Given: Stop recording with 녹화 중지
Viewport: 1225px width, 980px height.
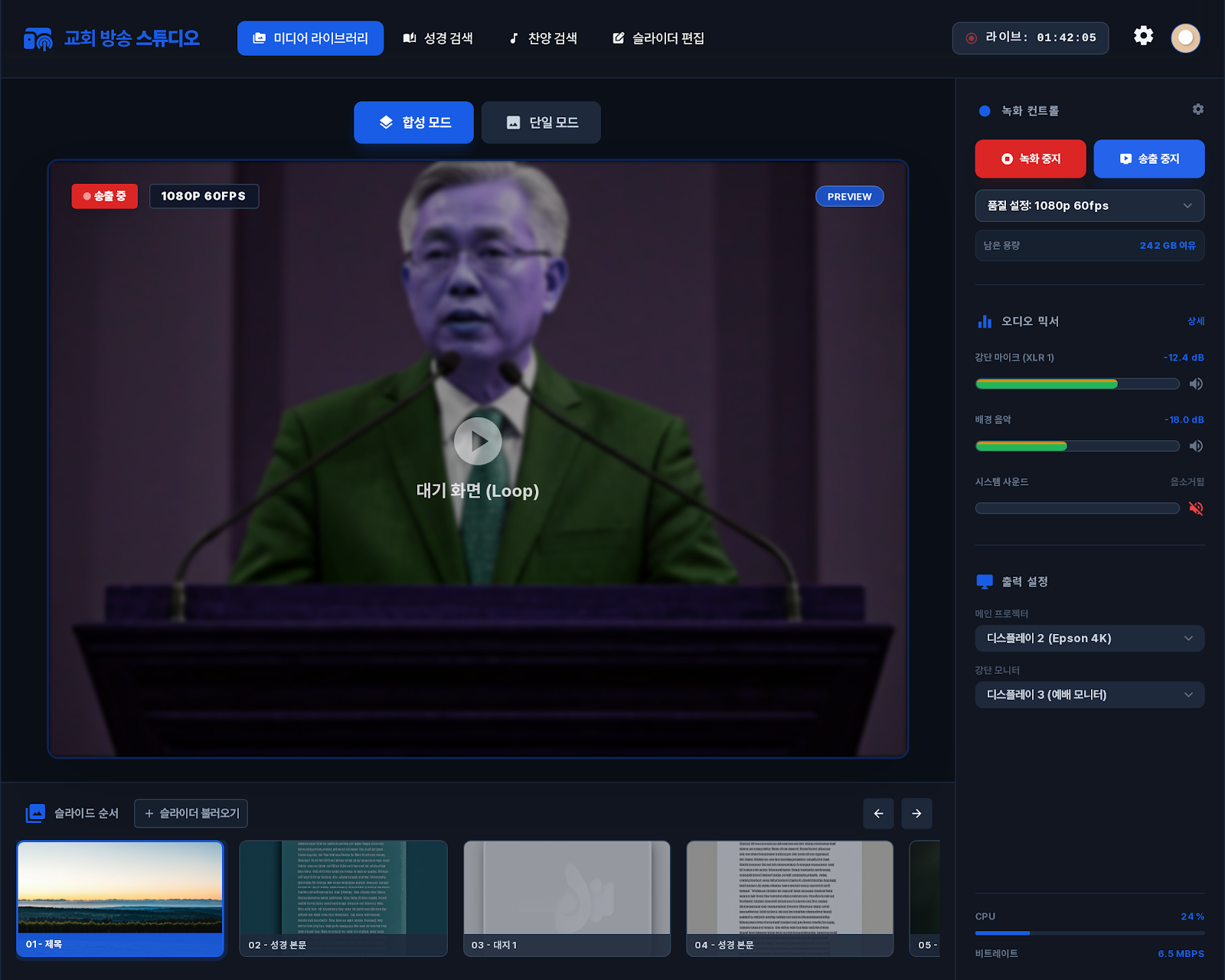Looking at the screenshot, I should coord(1030,158).
